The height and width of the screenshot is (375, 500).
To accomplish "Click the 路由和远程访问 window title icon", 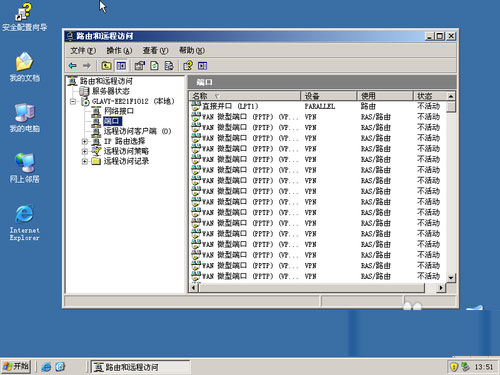I will tap(70, 36).
